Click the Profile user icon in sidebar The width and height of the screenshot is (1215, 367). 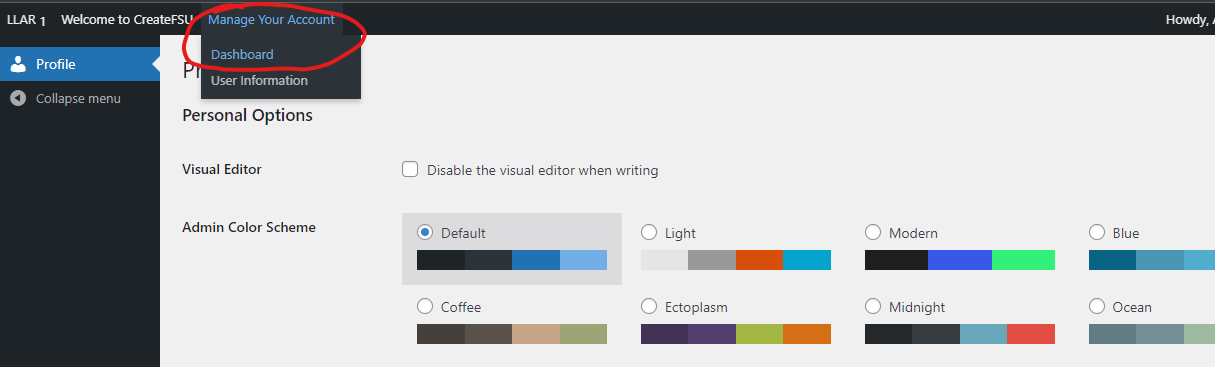pyautogui.click(x=18, y=65)
